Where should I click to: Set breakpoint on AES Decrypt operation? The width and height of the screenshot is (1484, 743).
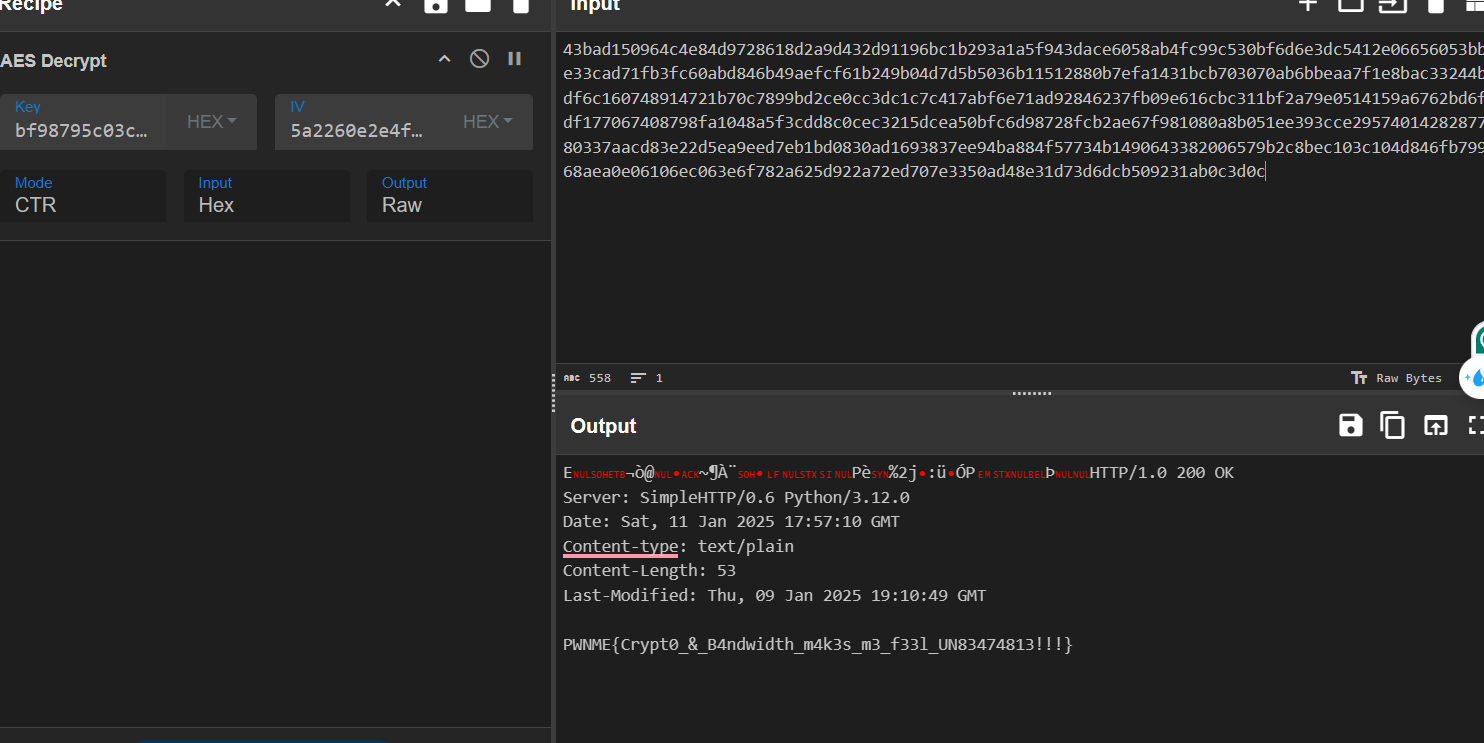(x=514, y=59)
